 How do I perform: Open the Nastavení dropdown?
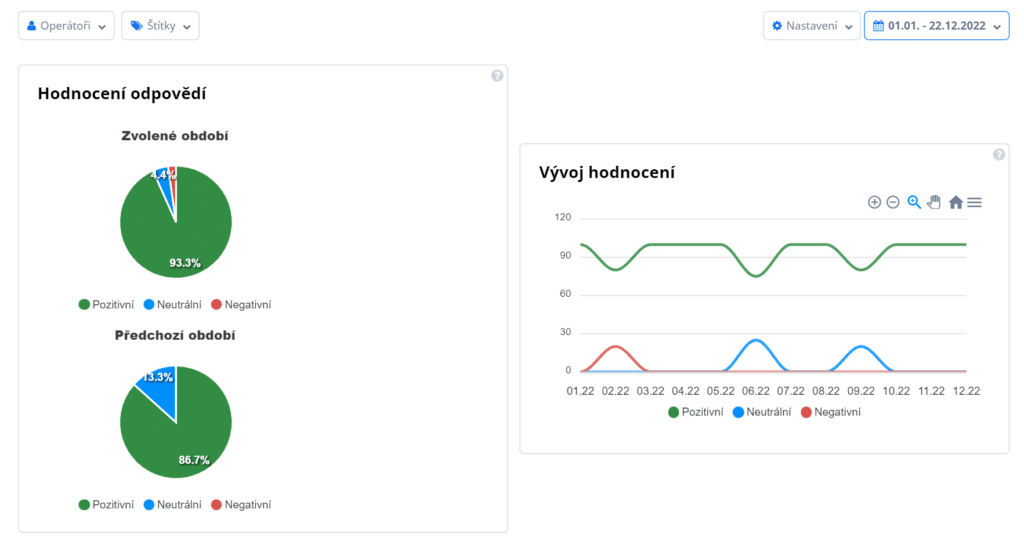tap(811, 26)
